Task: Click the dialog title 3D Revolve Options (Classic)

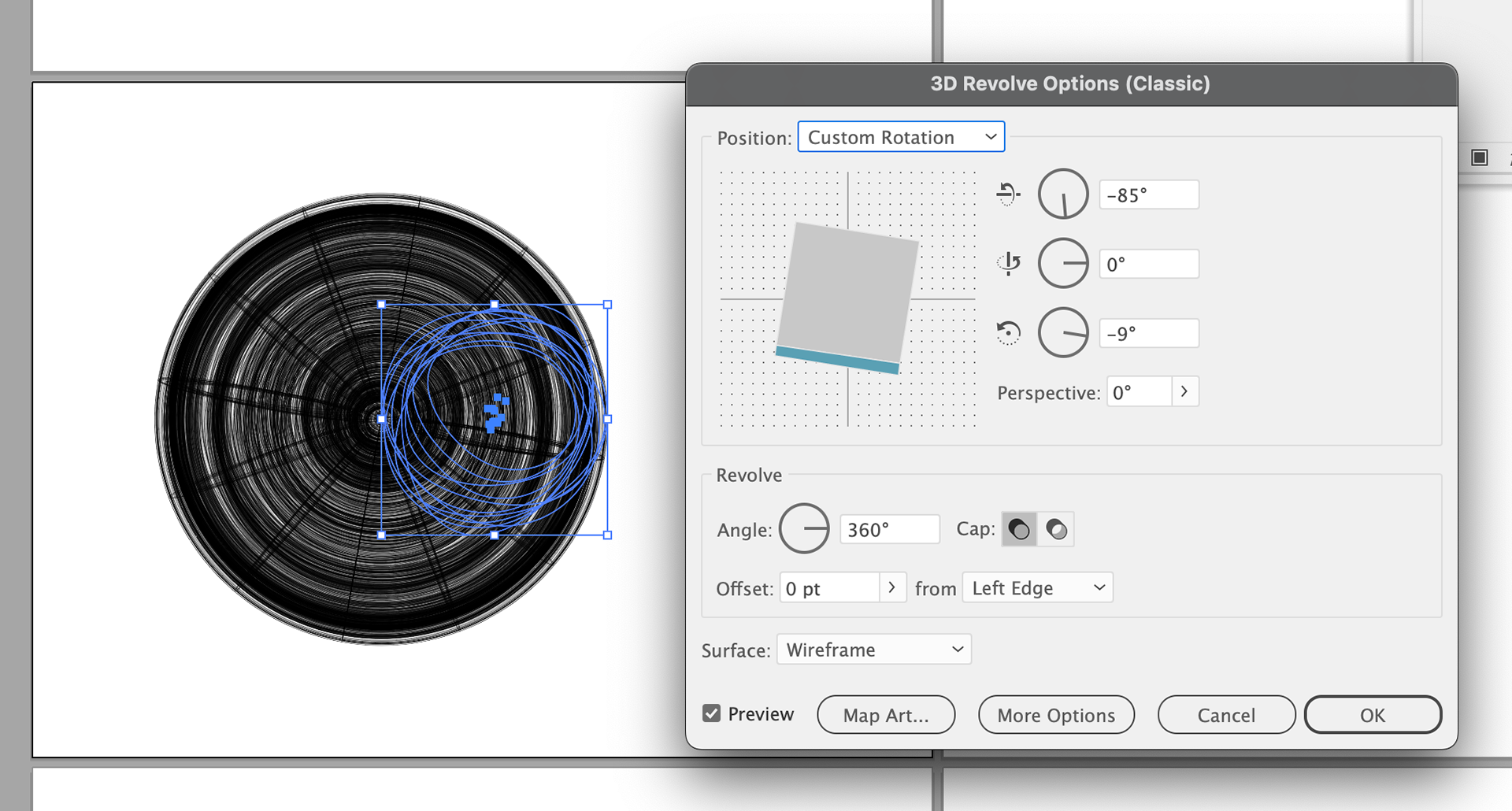Action: pos(1070,83)
